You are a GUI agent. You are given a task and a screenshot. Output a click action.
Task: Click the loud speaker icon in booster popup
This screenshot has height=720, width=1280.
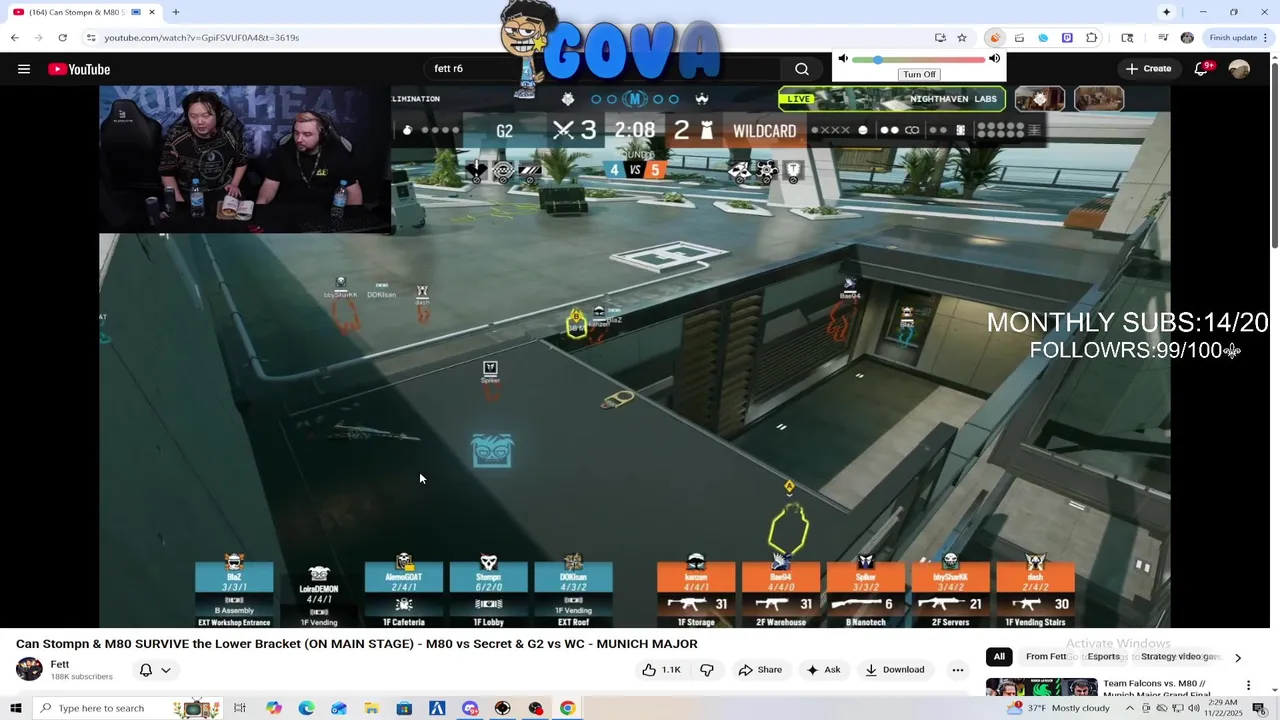coord(994,59)
